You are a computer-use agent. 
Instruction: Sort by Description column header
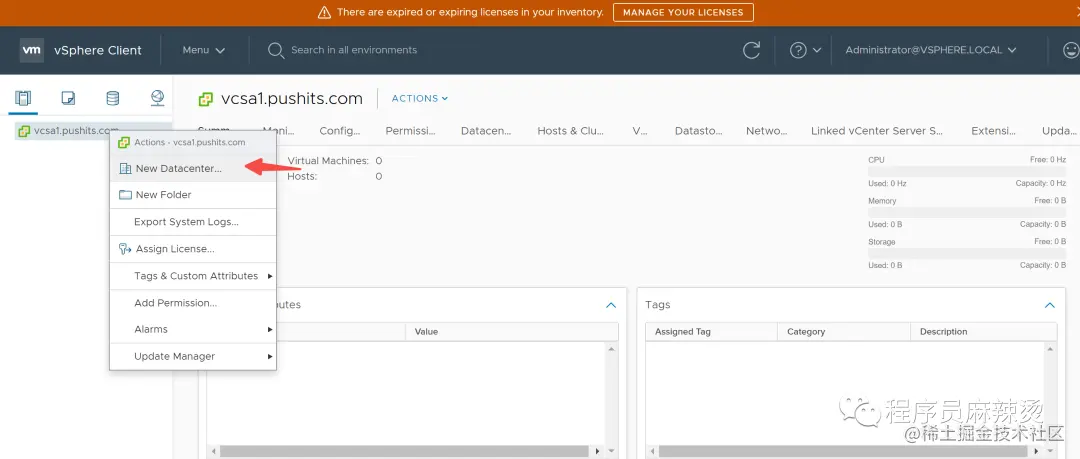click(x=984, y=332)
